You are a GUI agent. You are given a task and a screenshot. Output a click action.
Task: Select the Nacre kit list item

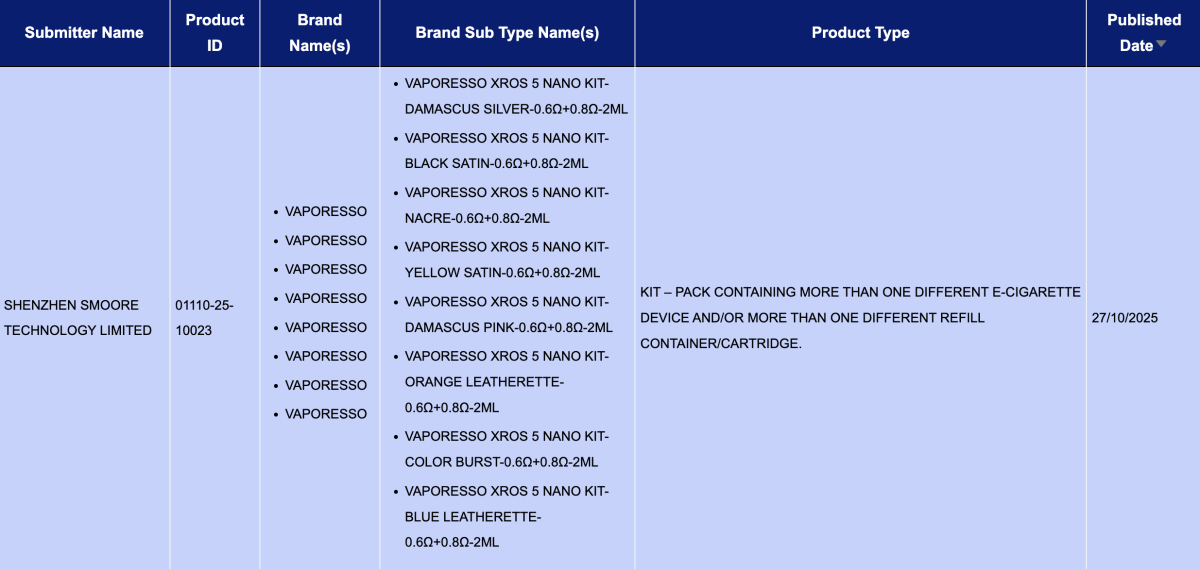507,205
